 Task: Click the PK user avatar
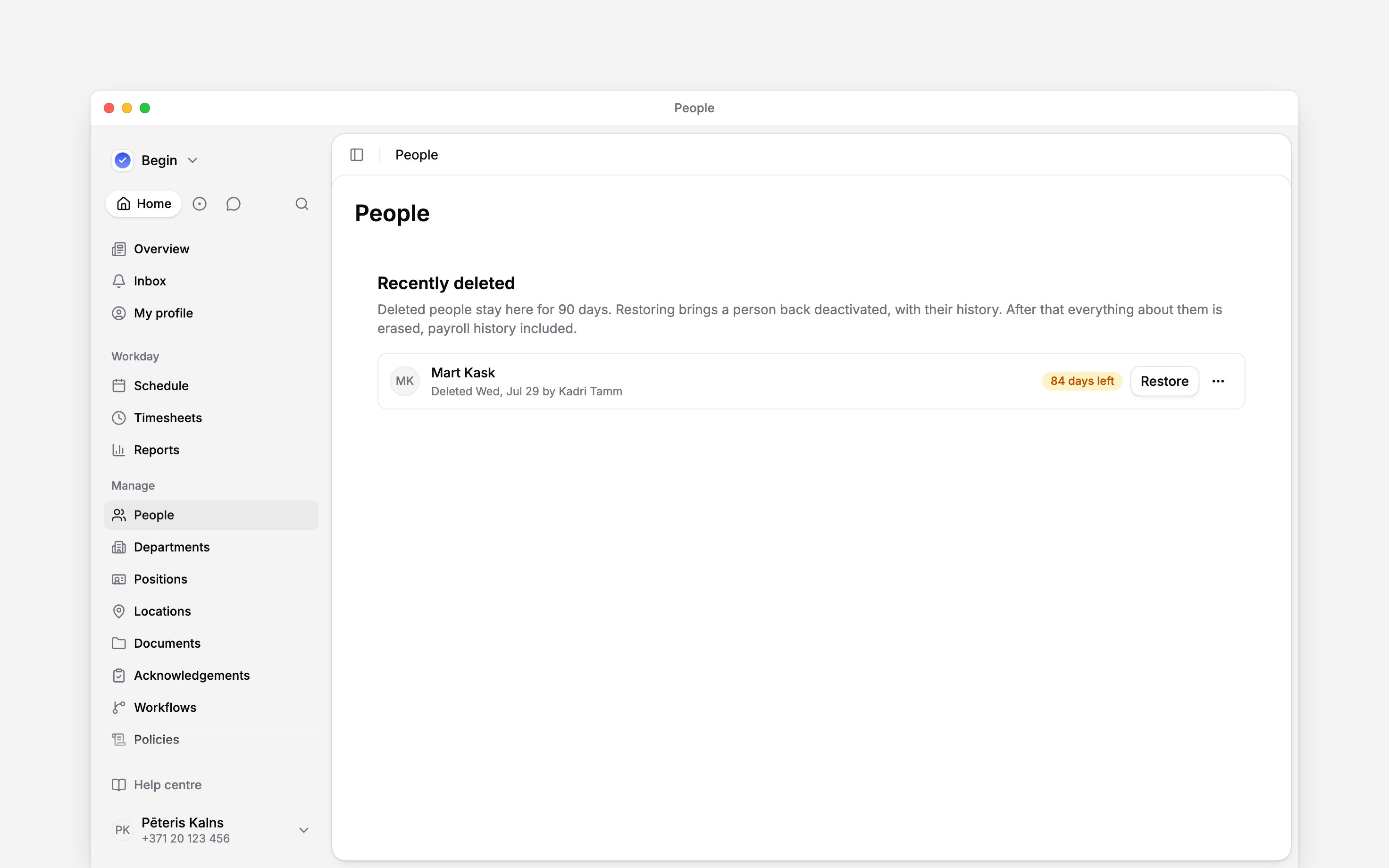coord(122,830)
